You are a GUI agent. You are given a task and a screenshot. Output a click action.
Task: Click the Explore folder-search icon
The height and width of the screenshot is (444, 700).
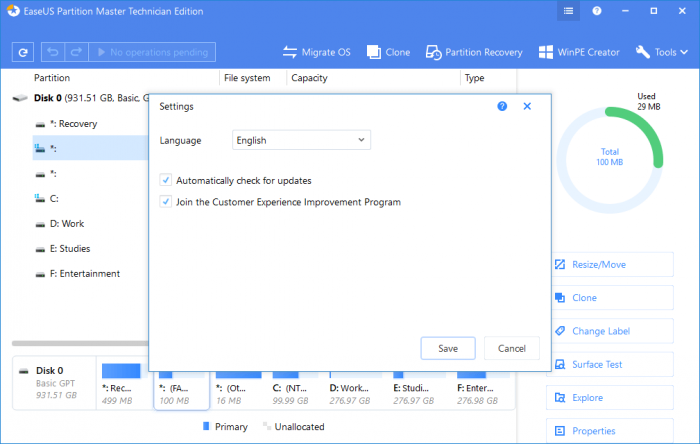560,397
